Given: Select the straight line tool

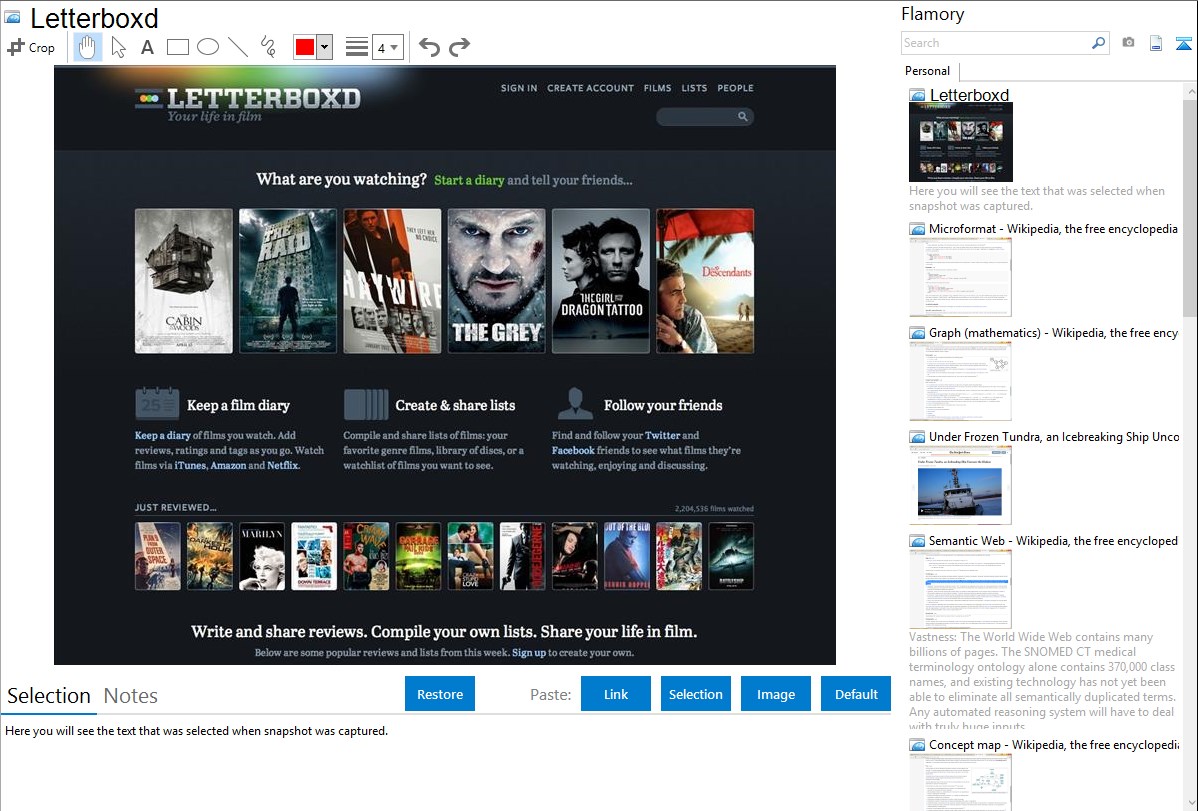Looking at the screenshot, I should pos(238,47).
